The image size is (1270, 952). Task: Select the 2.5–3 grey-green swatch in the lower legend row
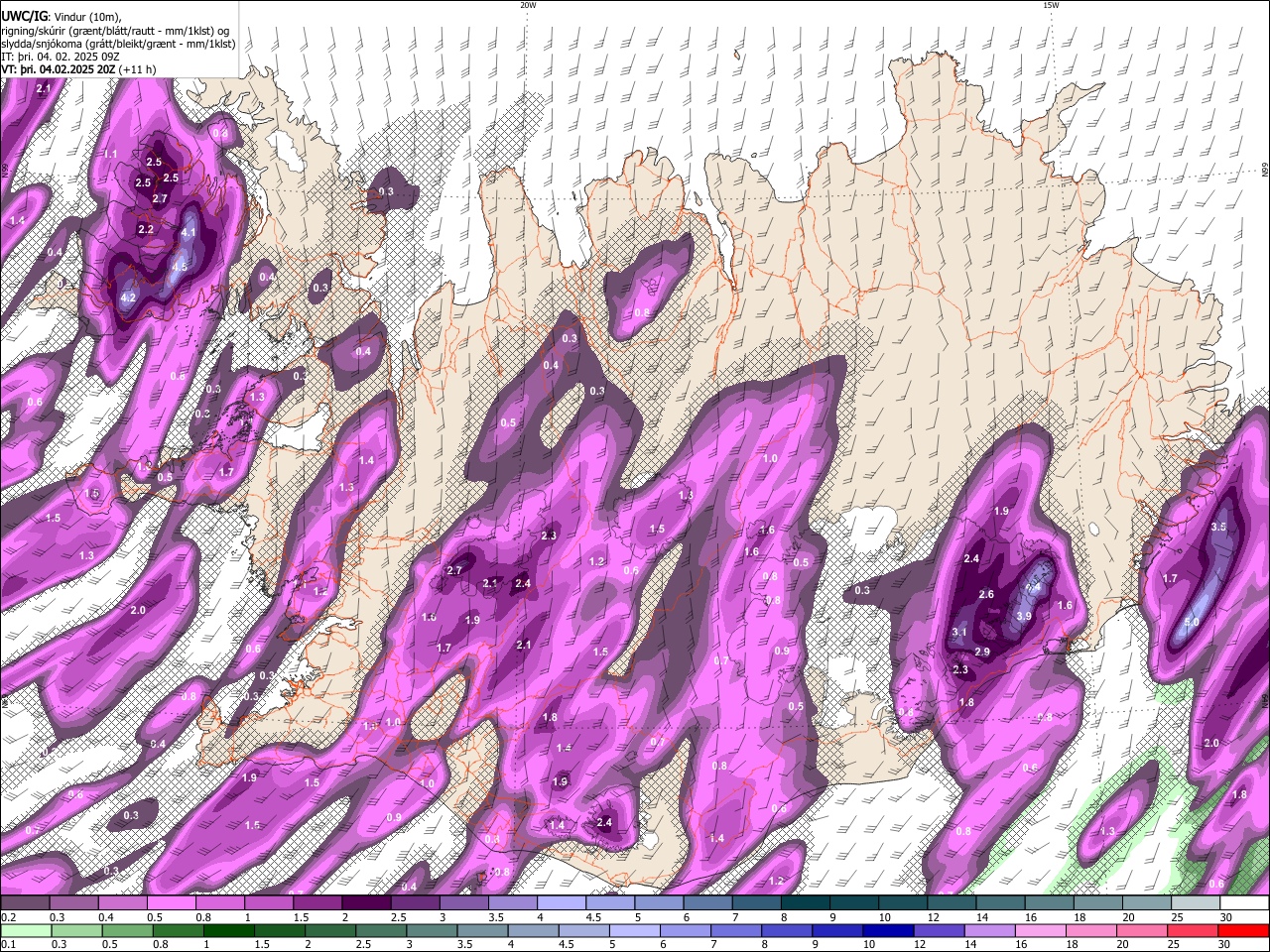[x=381, y=930]
